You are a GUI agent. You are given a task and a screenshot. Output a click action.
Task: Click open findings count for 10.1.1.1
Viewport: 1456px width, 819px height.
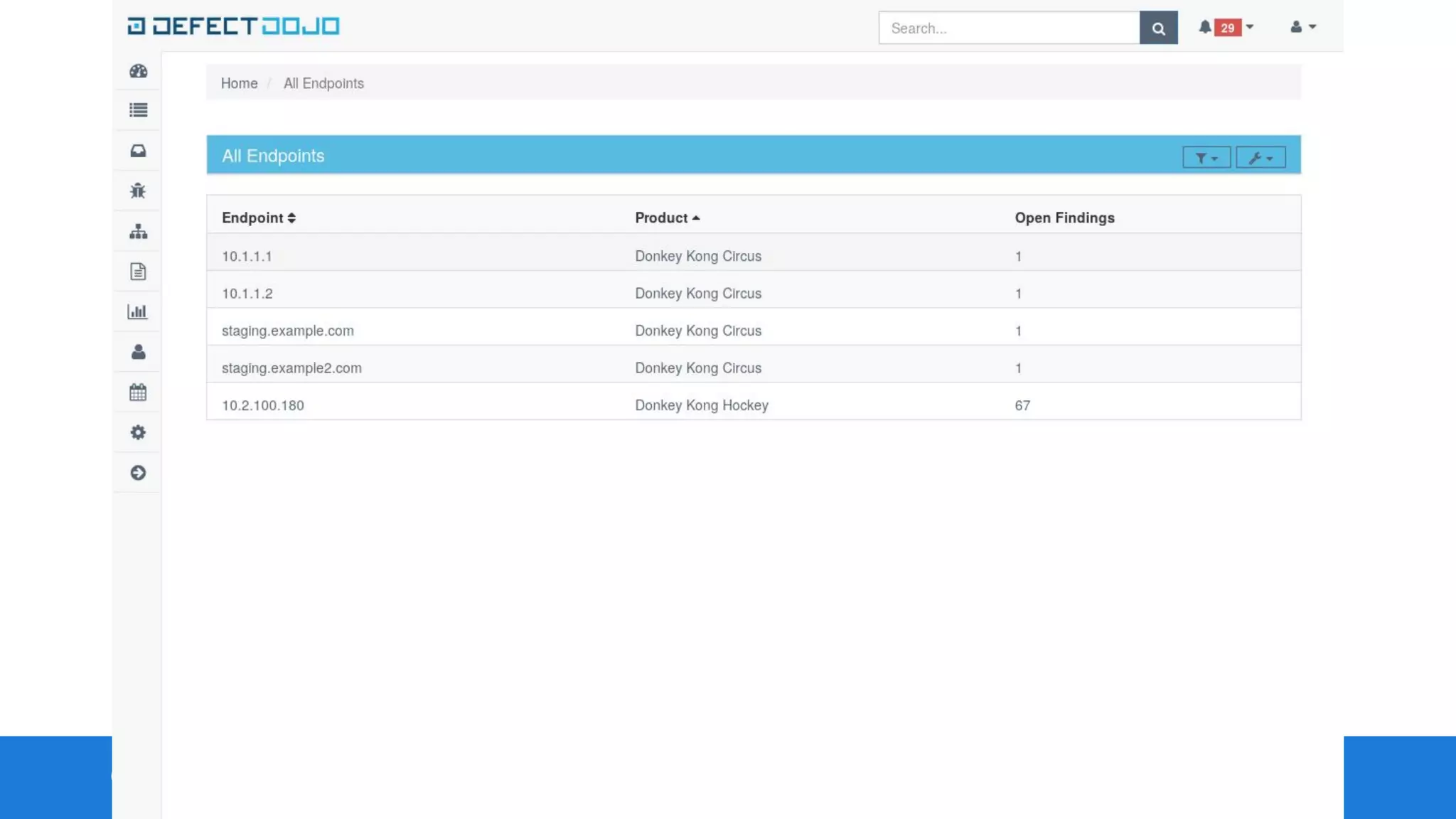point(1018,256)
